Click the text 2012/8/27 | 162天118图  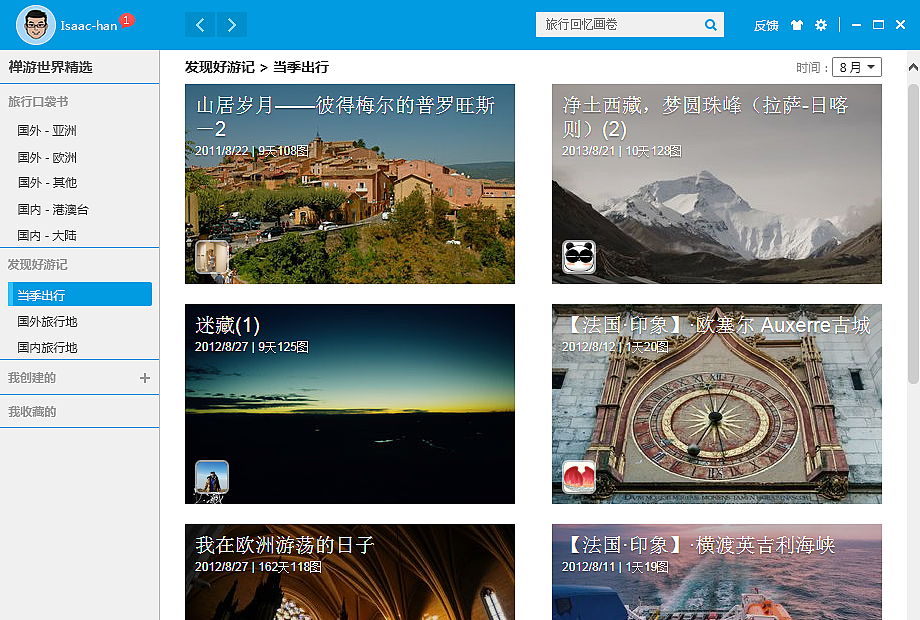[x=258, y=567]
